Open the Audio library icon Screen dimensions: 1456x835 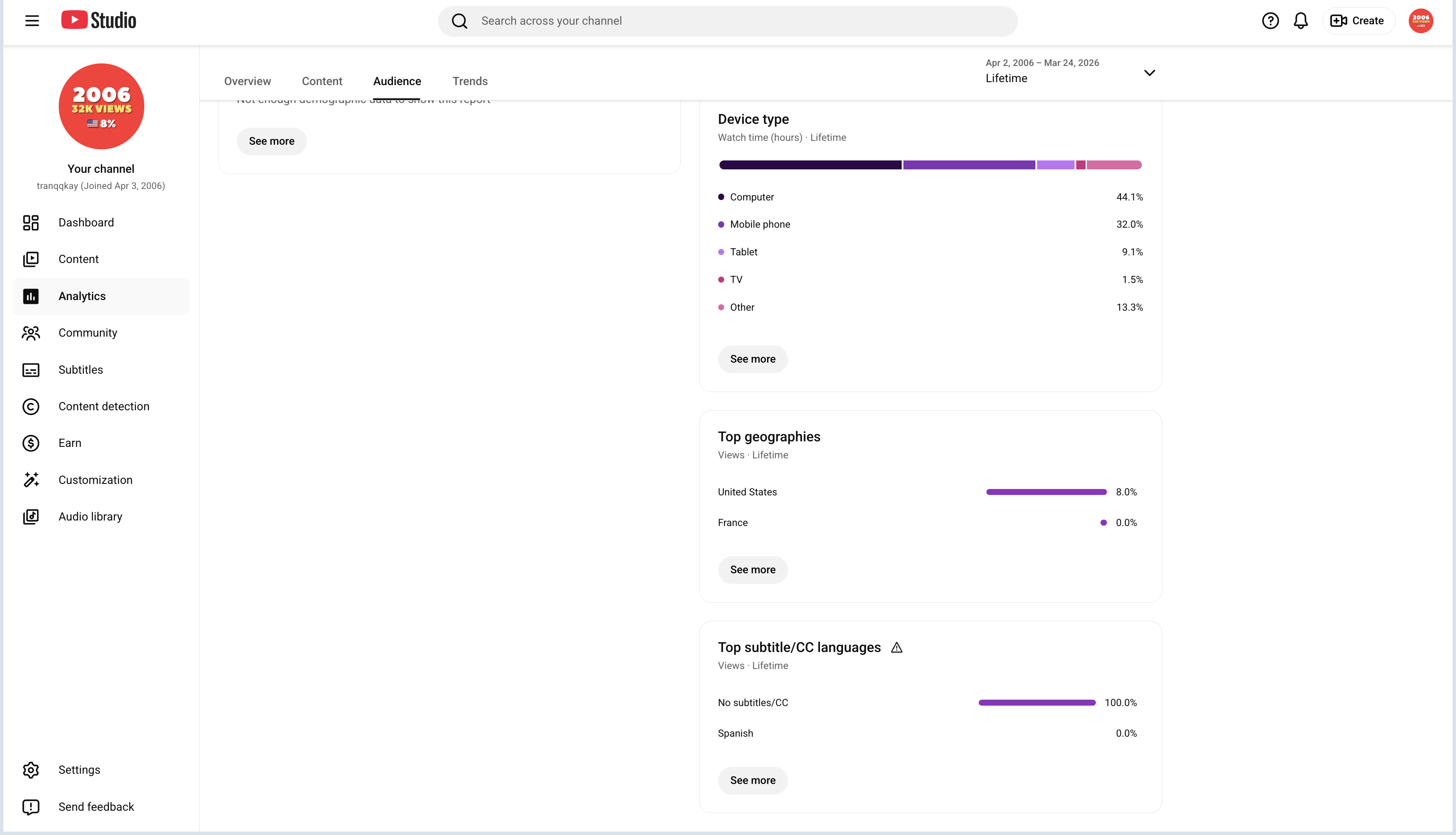[x=31, y=517]
